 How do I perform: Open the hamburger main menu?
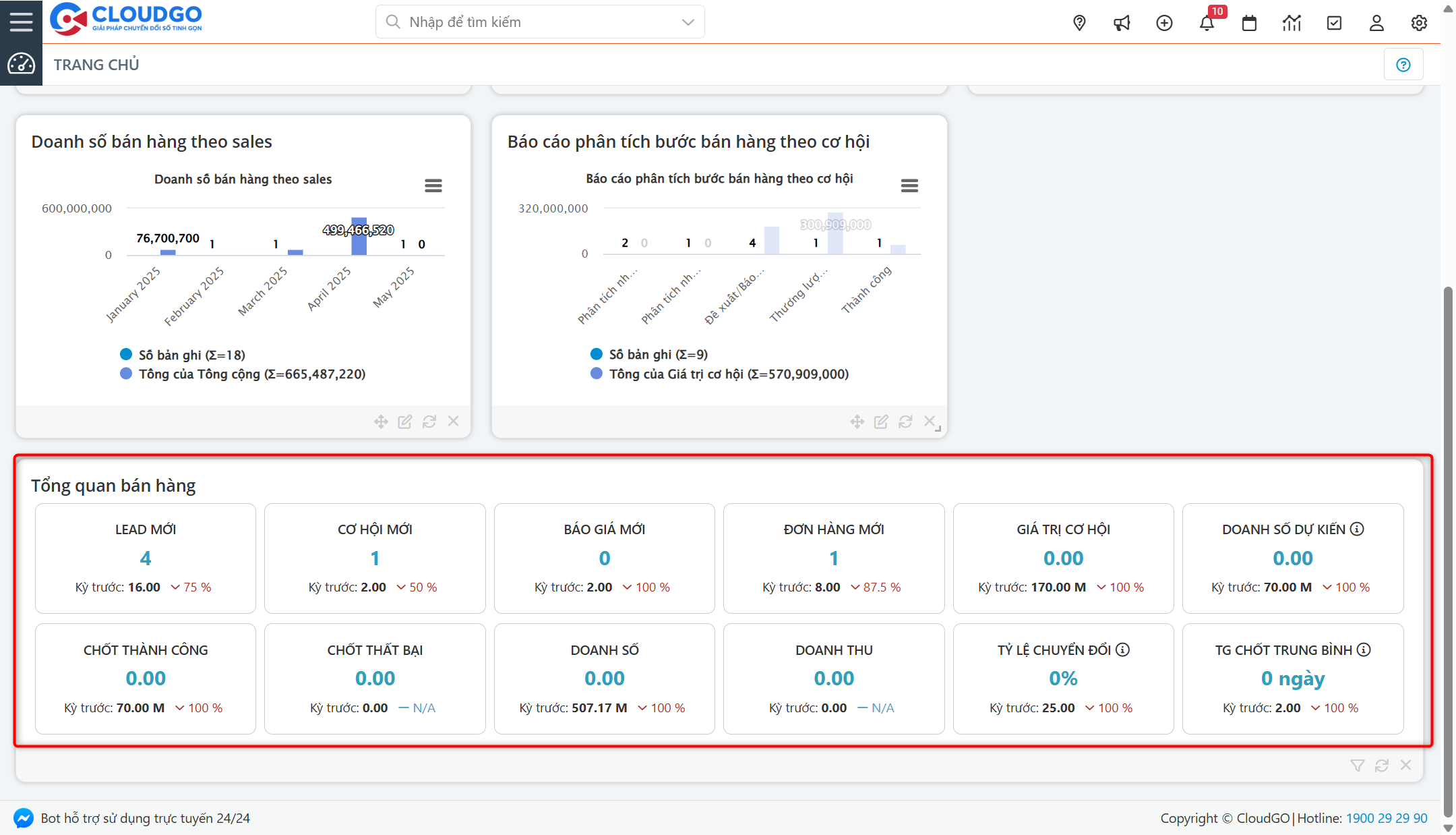pos(21,22)
